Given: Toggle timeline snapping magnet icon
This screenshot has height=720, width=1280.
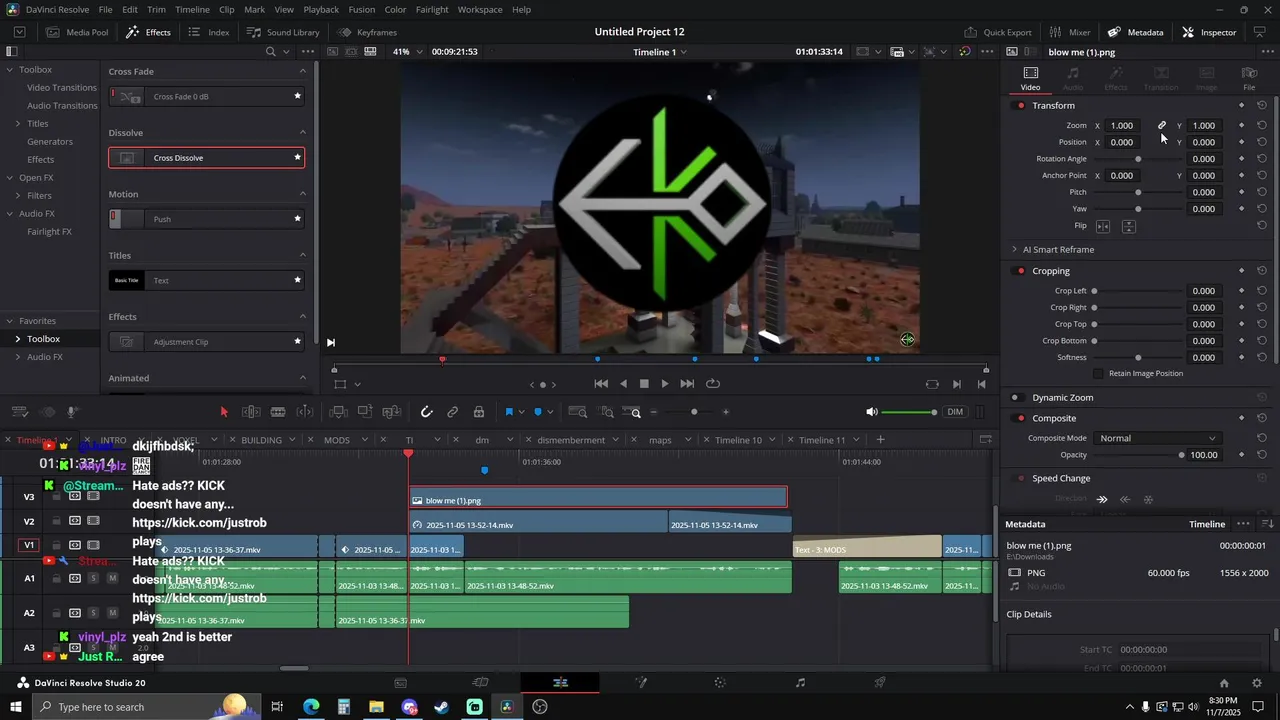Looking at the screenshot, I should [x=426, y=412].
